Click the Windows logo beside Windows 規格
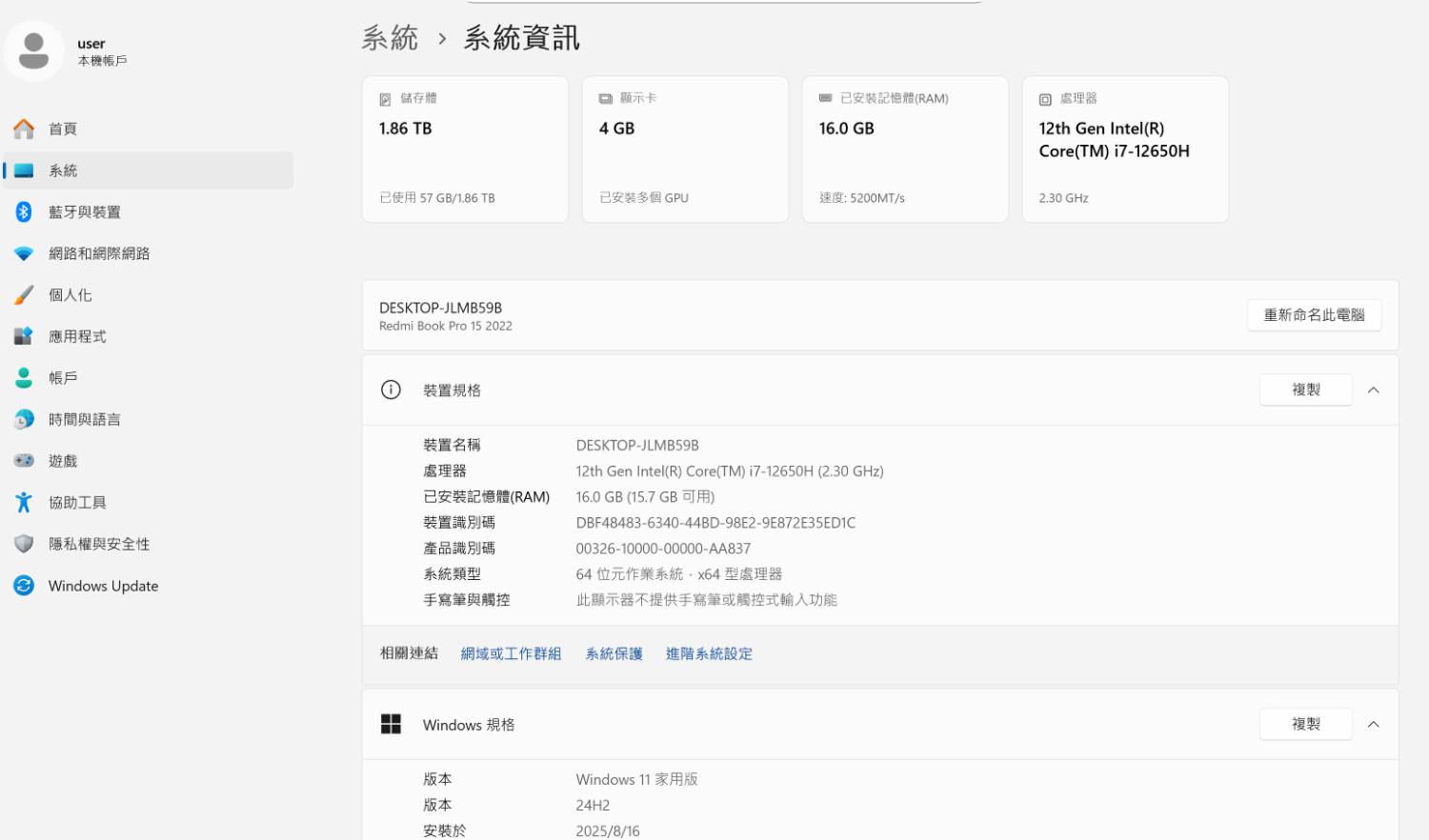 [391, 724]
